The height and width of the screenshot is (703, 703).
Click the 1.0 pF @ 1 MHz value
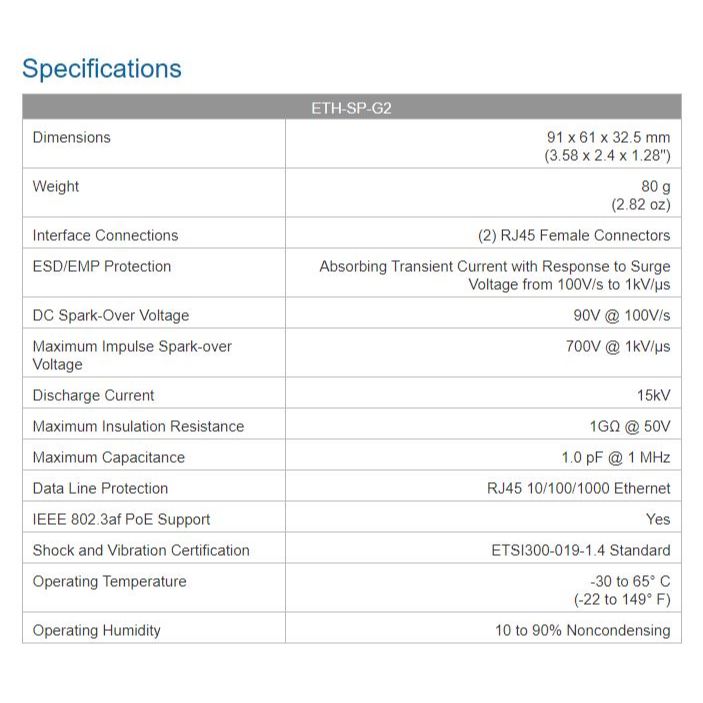click(x=616, y=457)
